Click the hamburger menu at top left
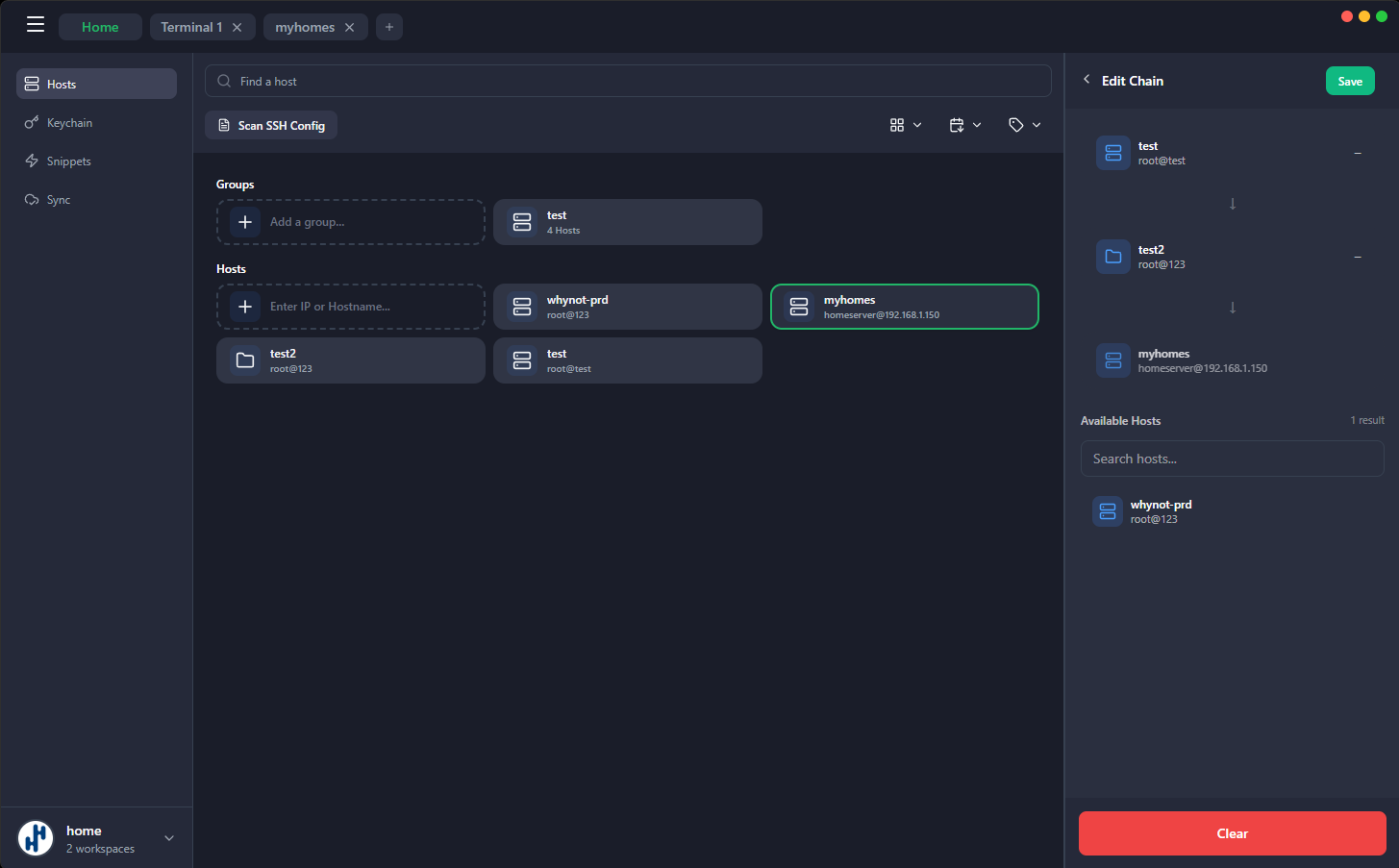This screenshot has height=868, width=1399. 36,24
